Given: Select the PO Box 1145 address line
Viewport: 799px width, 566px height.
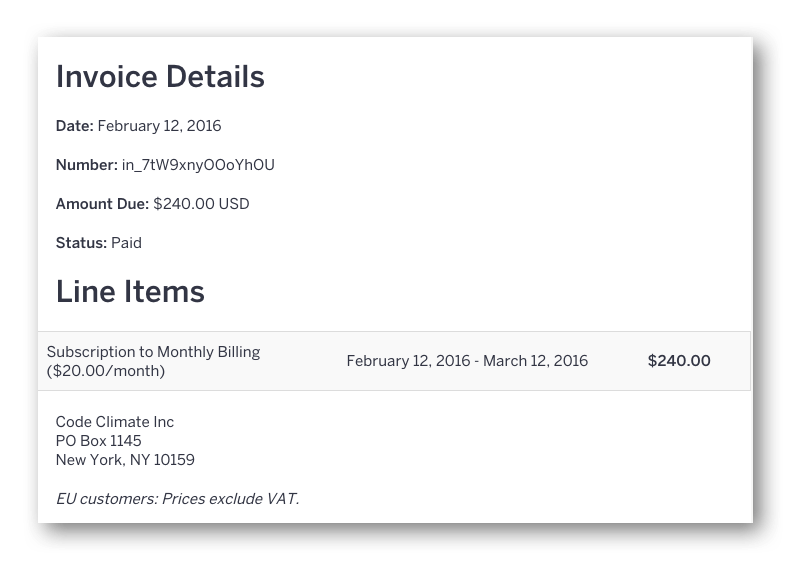Looking at the screenshot, I should (98, 441).
